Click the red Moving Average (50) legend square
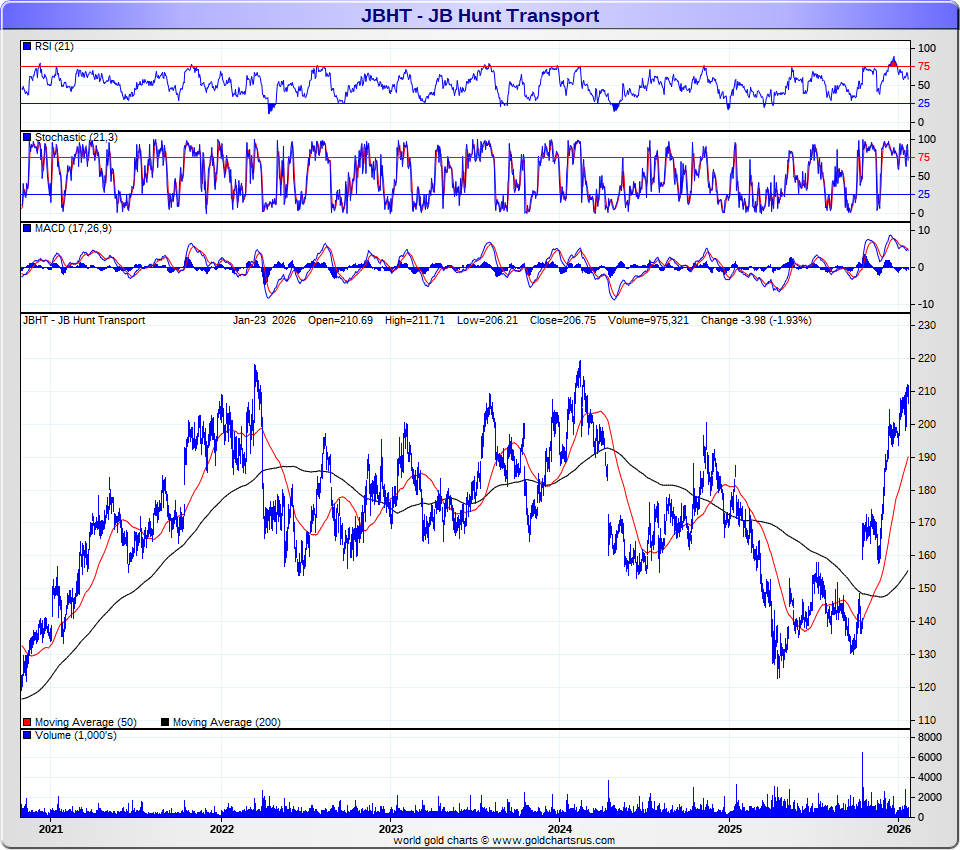Image resolution: width=960 pixels, height=850 pixels. click(x=27, y=722)
